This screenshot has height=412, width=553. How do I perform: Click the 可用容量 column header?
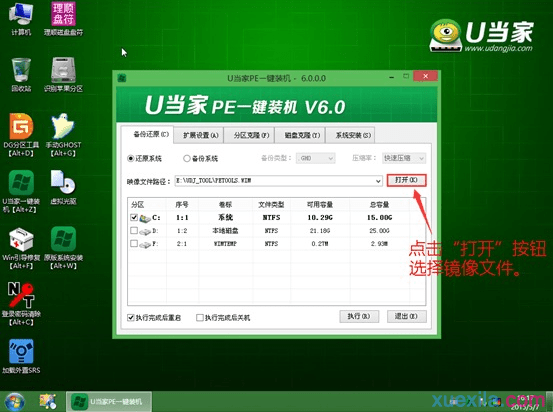[320, 205]
